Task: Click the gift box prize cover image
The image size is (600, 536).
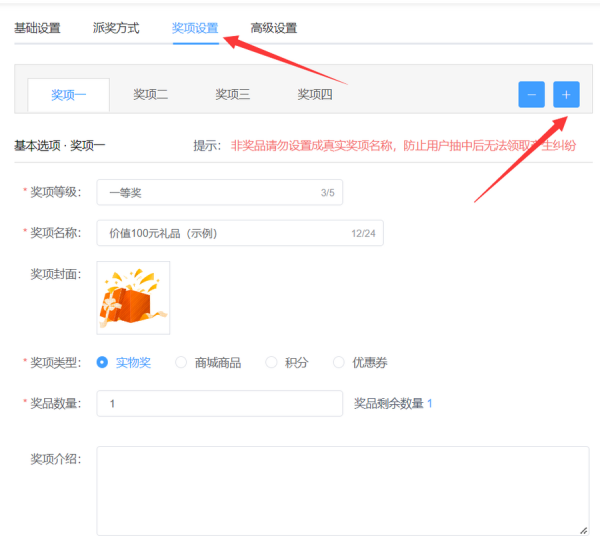Action: (133, 298)
